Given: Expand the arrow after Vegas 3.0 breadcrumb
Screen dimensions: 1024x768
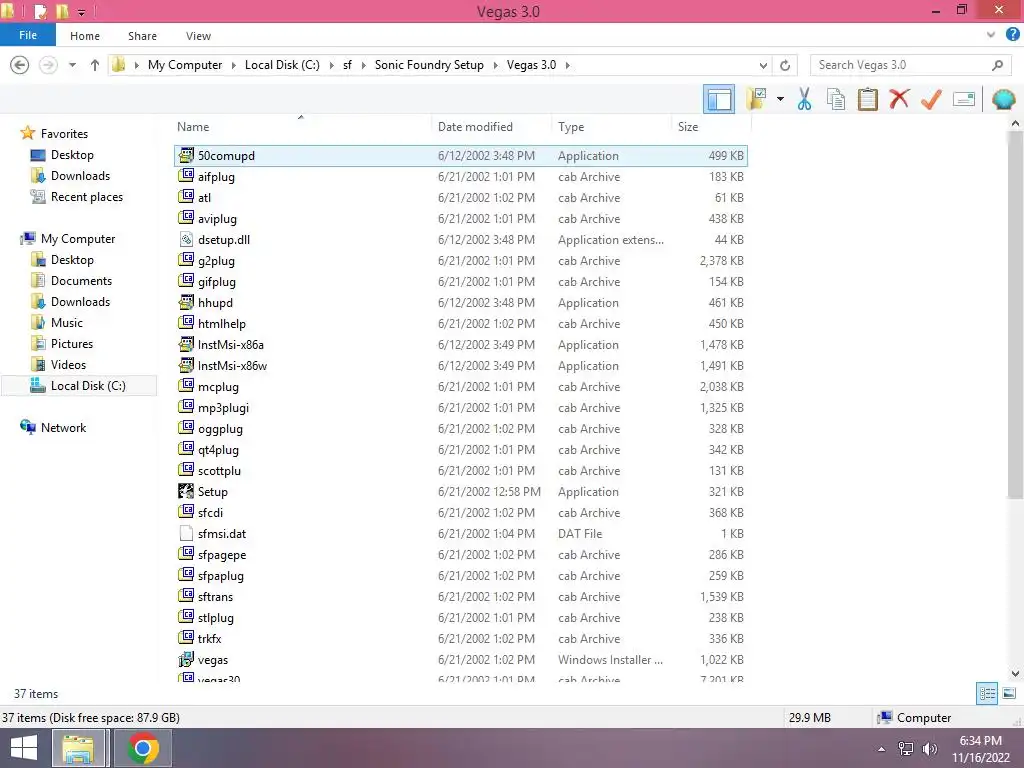Looking at the screenshot, I should click(568, 65).
